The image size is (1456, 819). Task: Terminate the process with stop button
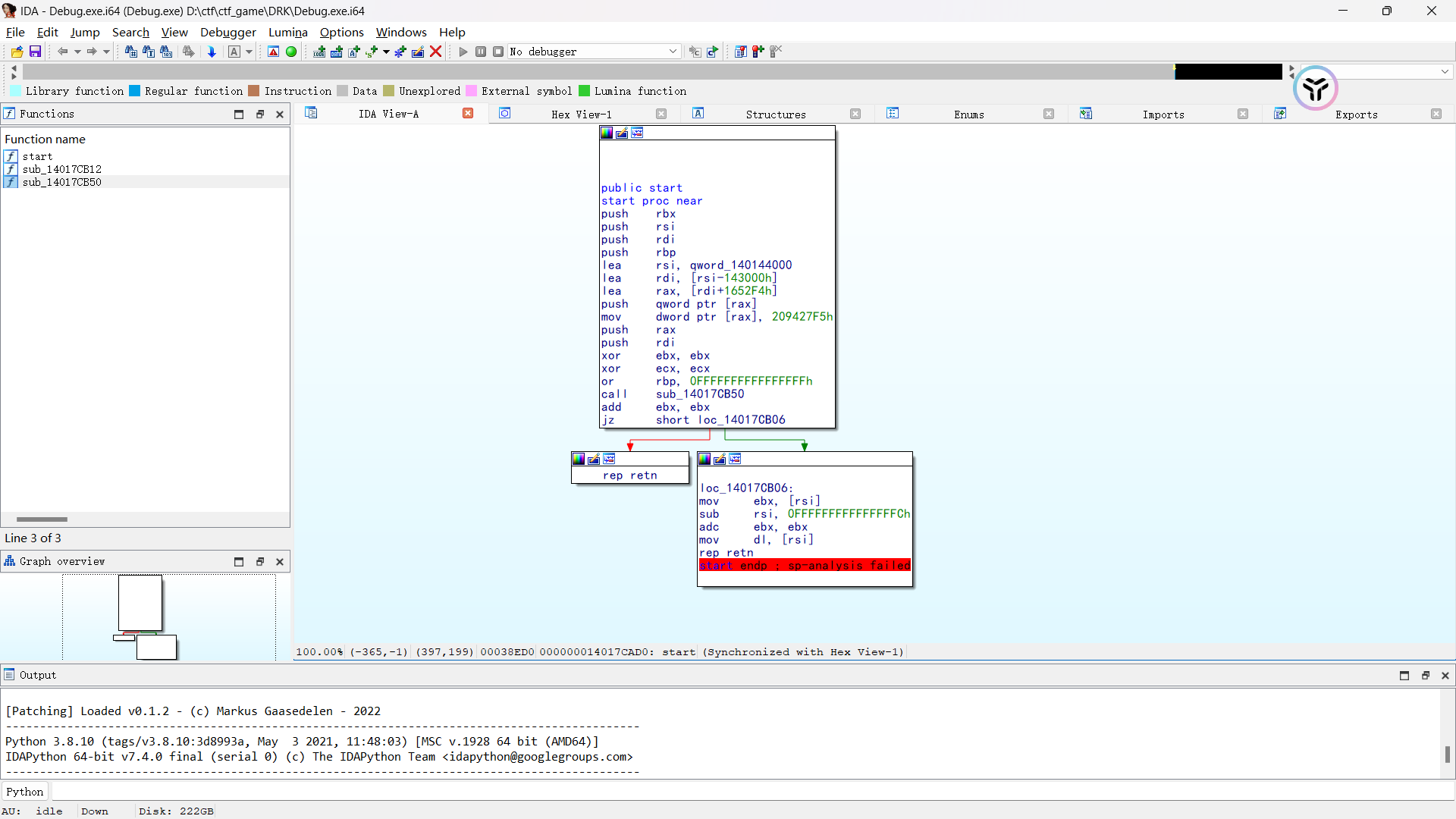[x=498, y=52]
